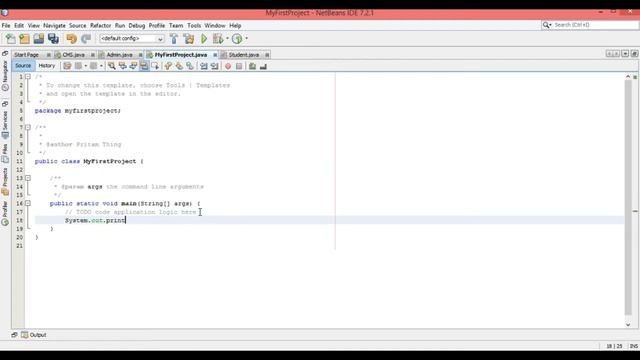The width and height of the screenshot is (640, 360).
Task: Toggle Highlight Search button
Action: point(144,66)
